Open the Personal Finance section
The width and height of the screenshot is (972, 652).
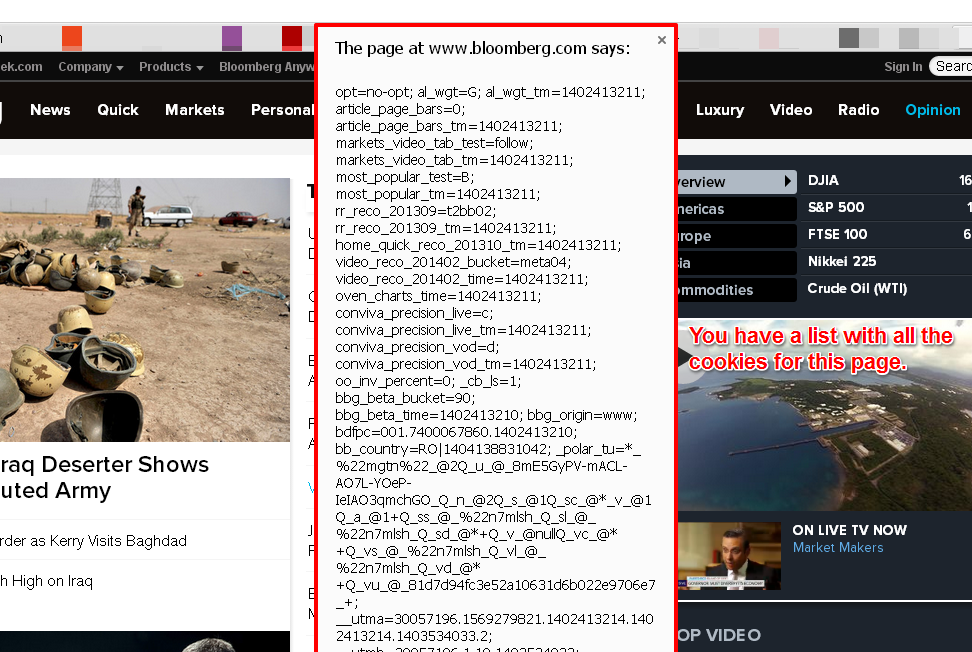(x=283, y=110)
